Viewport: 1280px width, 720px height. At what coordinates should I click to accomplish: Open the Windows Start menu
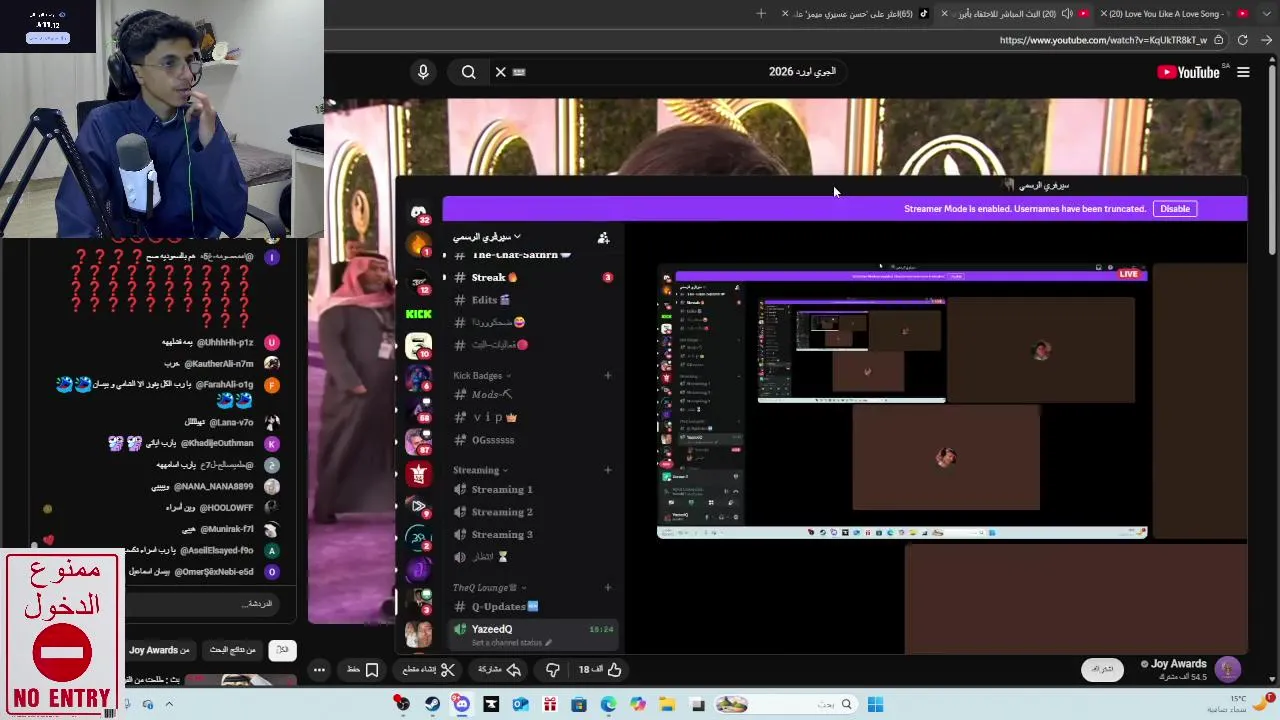pyautogui.click(x=875, y=705)
